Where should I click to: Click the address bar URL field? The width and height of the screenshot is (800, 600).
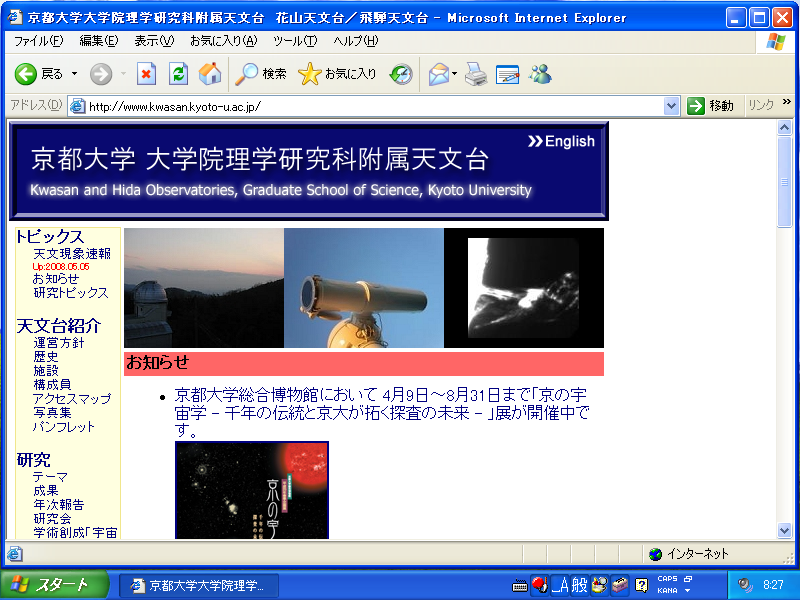[x=375, y=106]
